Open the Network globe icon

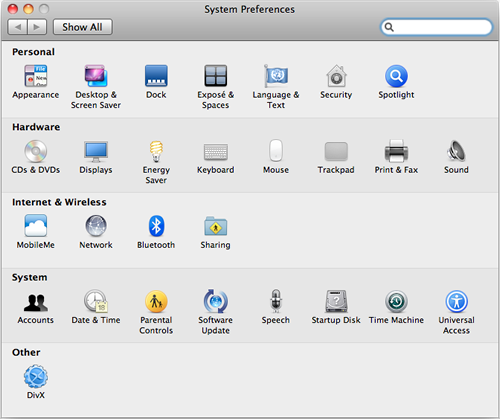(96, 226)
